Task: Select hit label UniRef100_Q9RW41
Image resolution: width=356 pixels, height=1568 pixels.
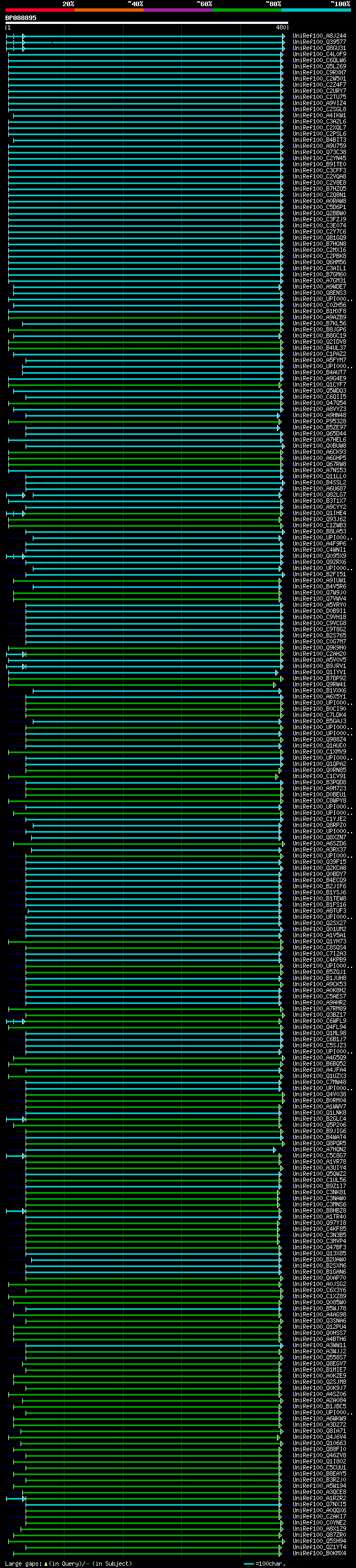Action: coord(319,684)
